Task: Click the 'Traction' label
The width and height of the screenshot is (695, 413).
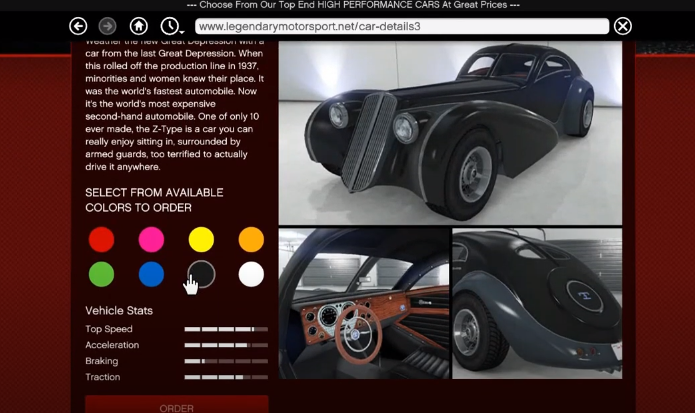Action: tap(102, 377)
